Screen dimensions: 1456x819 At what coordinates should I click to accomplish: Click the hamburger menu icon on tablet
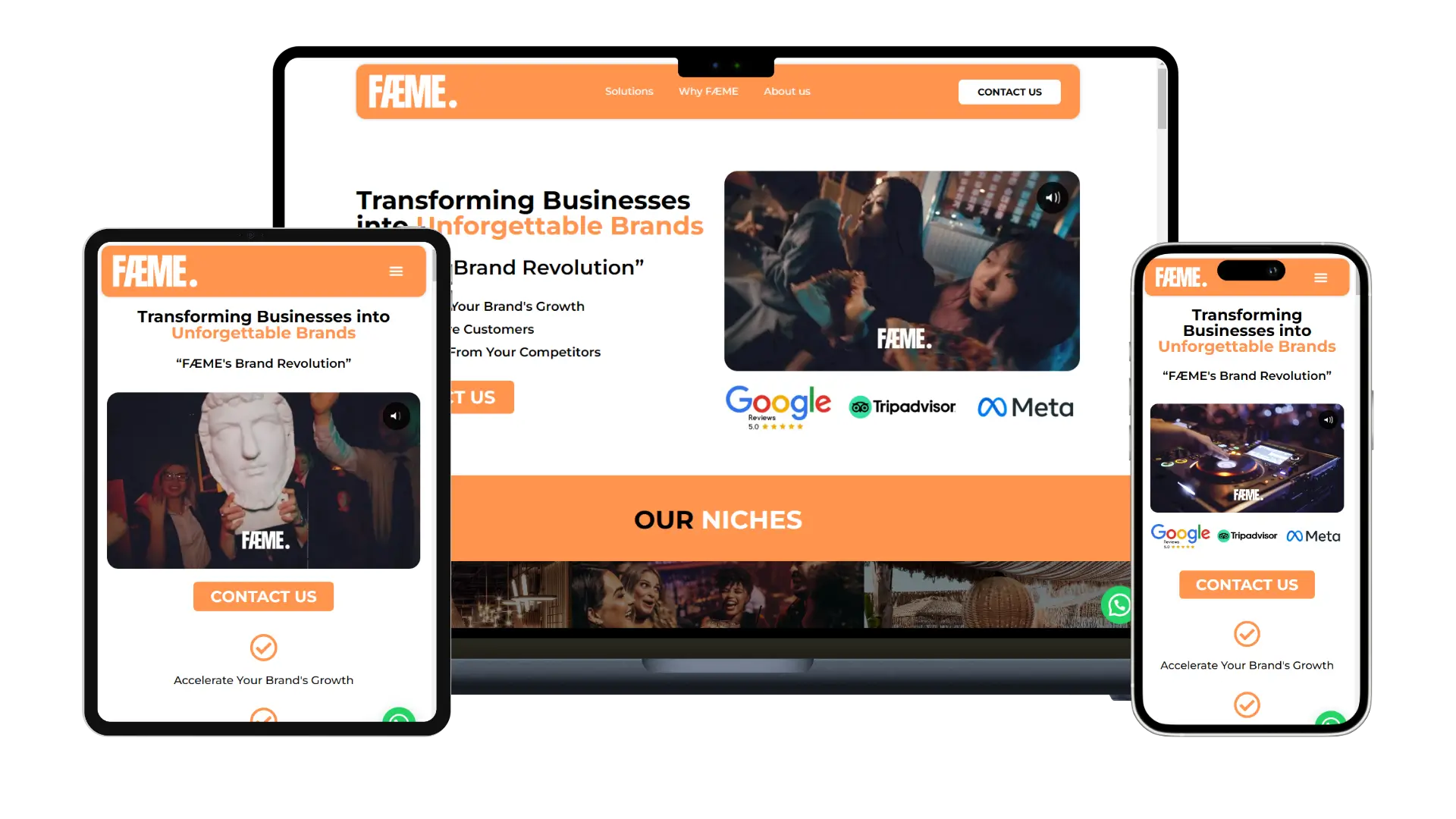pyautogui.click(x=395, y=271)
